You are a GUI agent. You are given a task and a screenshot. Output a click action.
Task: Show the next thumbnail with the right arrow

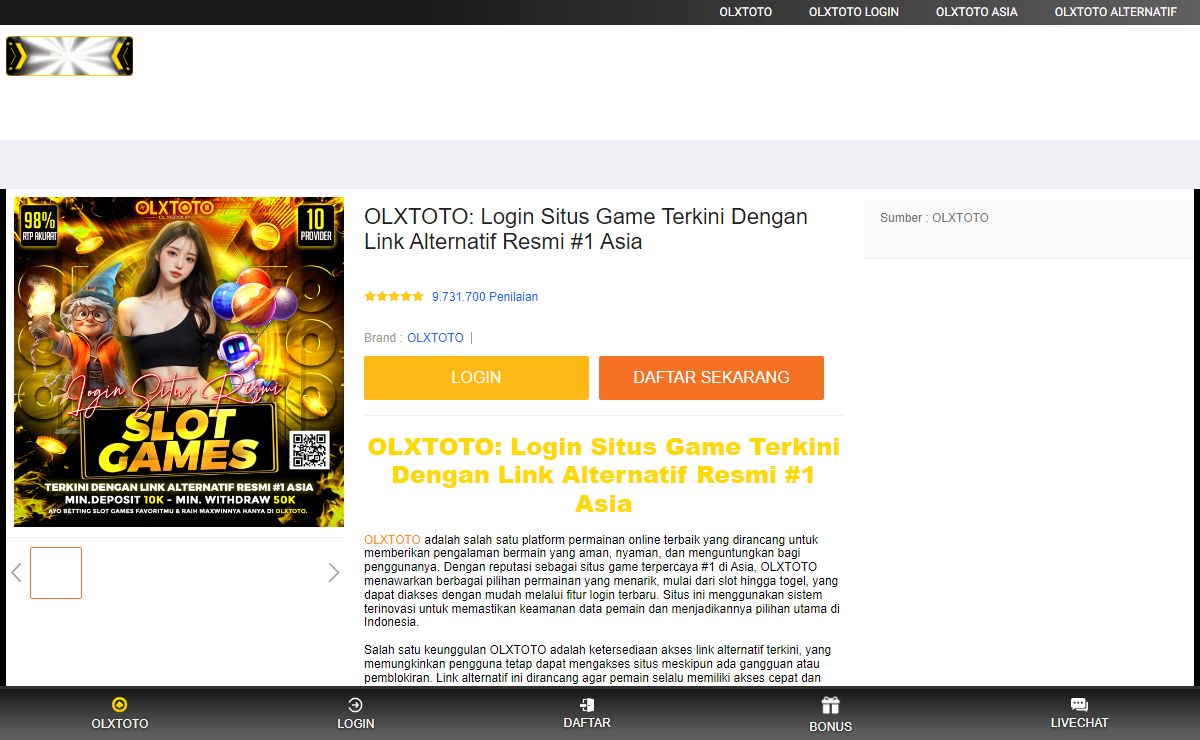click(x=334, y=573)
